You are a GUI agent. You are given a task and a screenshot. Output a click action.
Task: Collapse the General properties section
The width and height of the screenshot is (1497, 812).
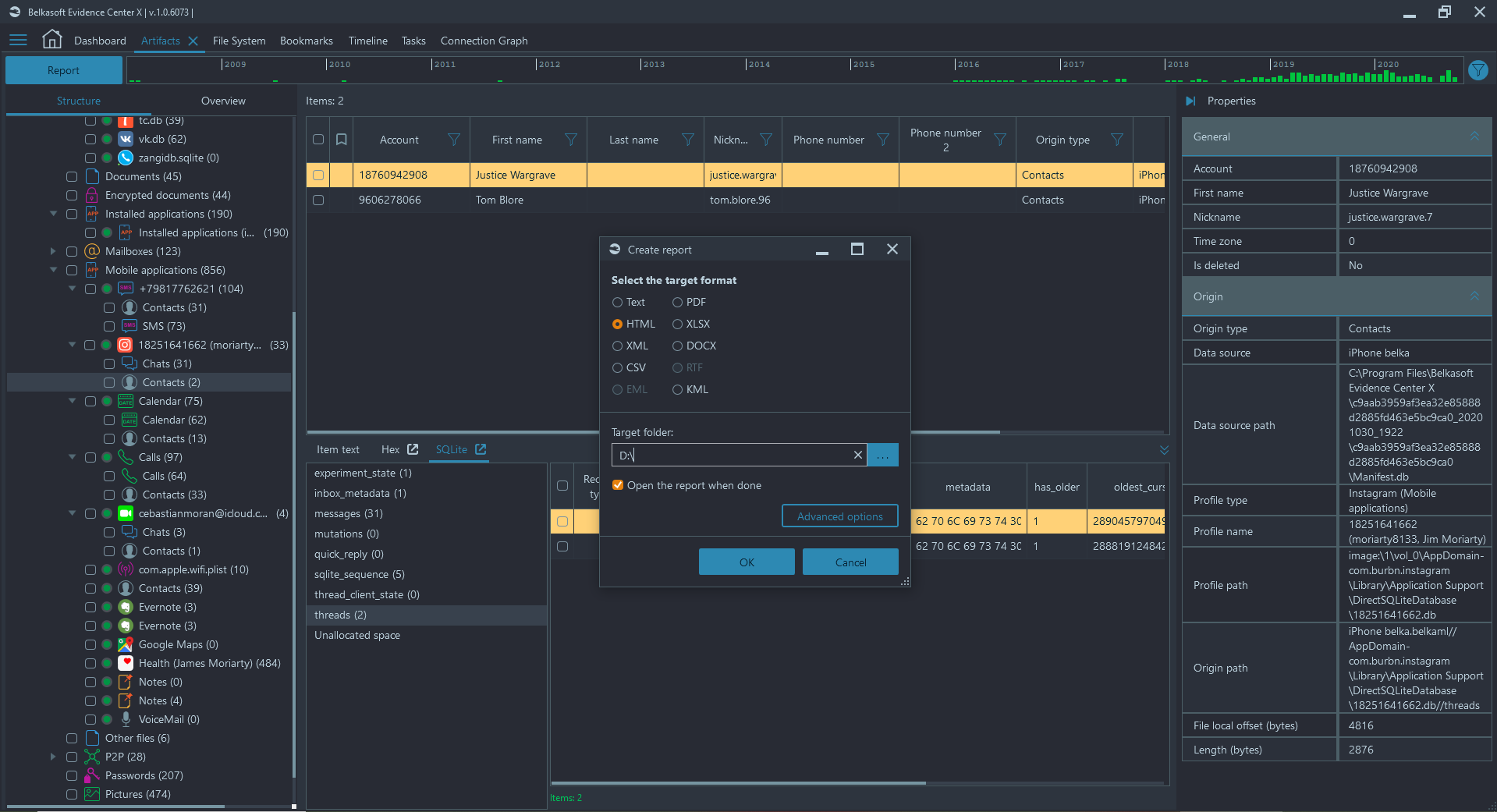(x=1474, y=137)
